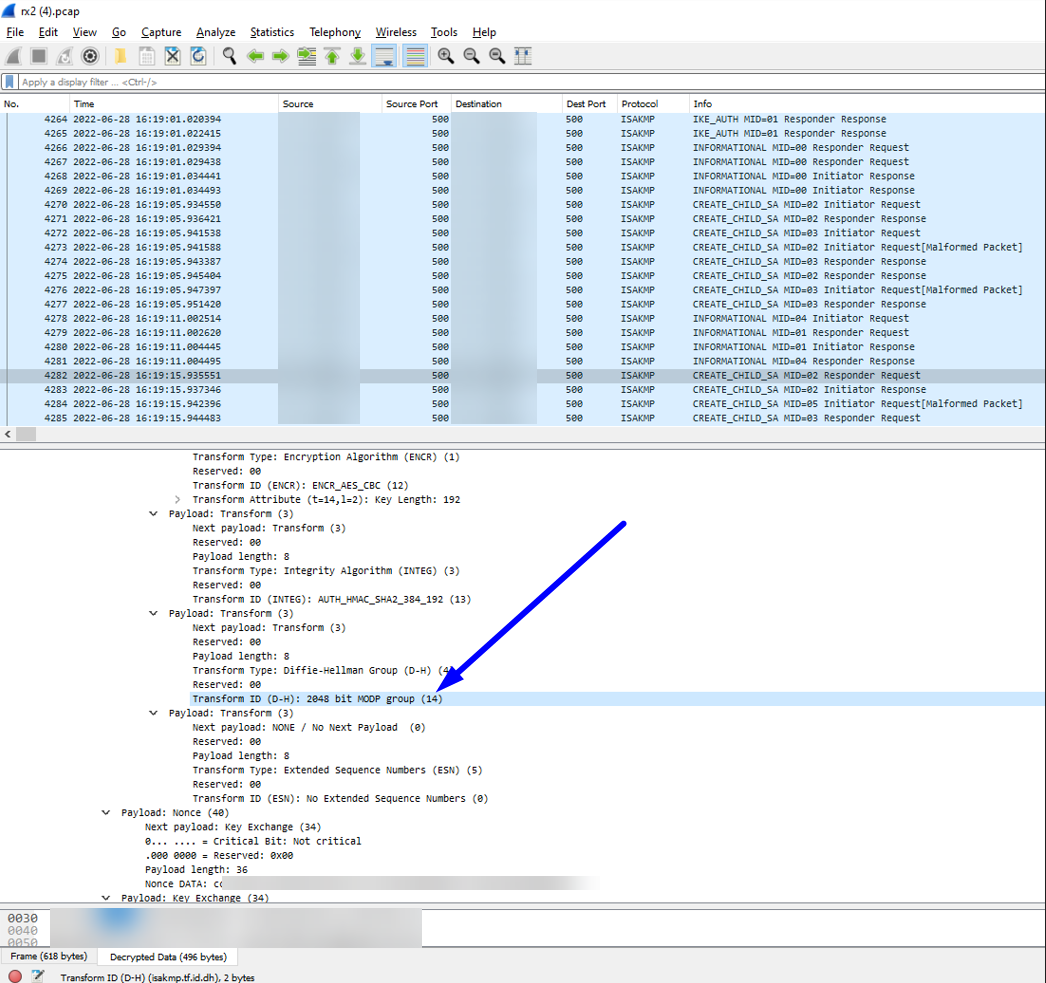Collapse the Payload: Nonce (40) node
1046x983 pixels.
pos(106,812)
